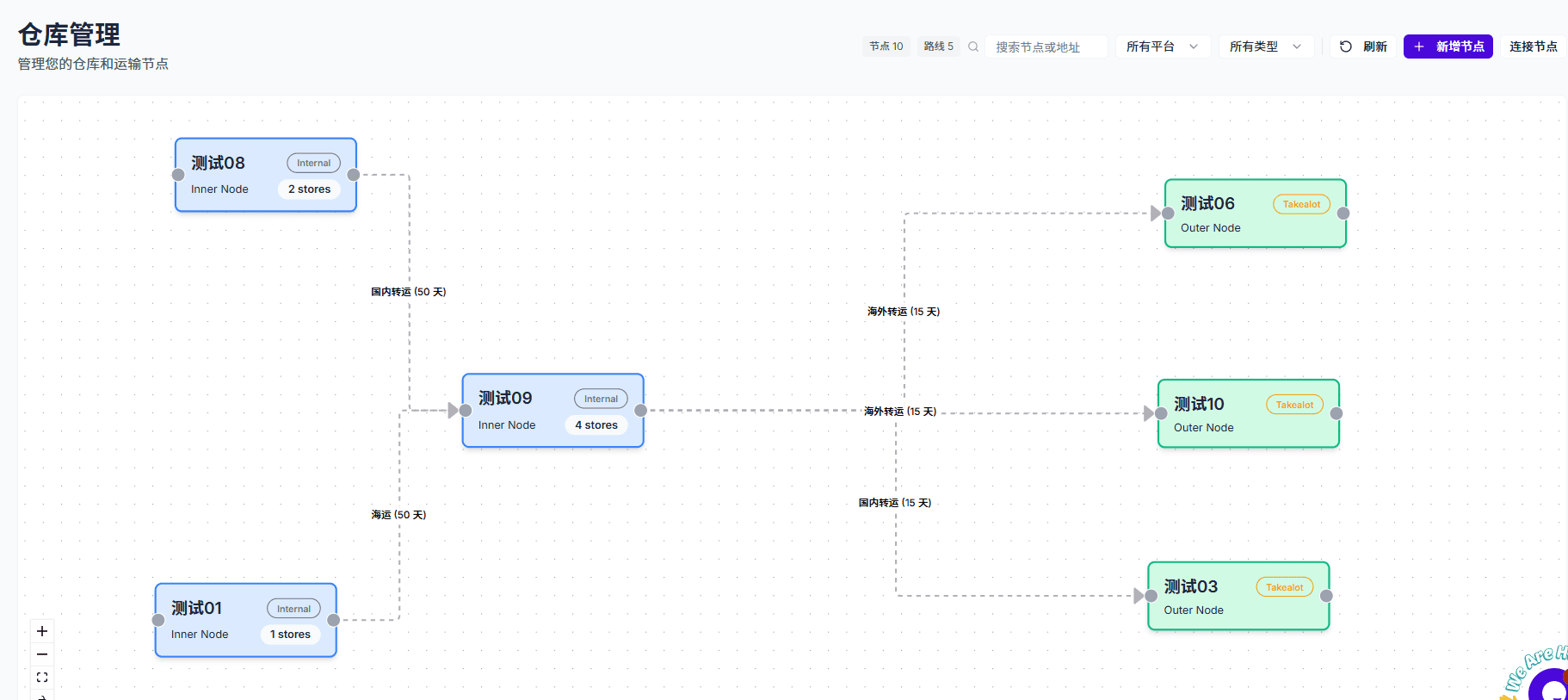Click the 海运 (50 天) route label

398,515
